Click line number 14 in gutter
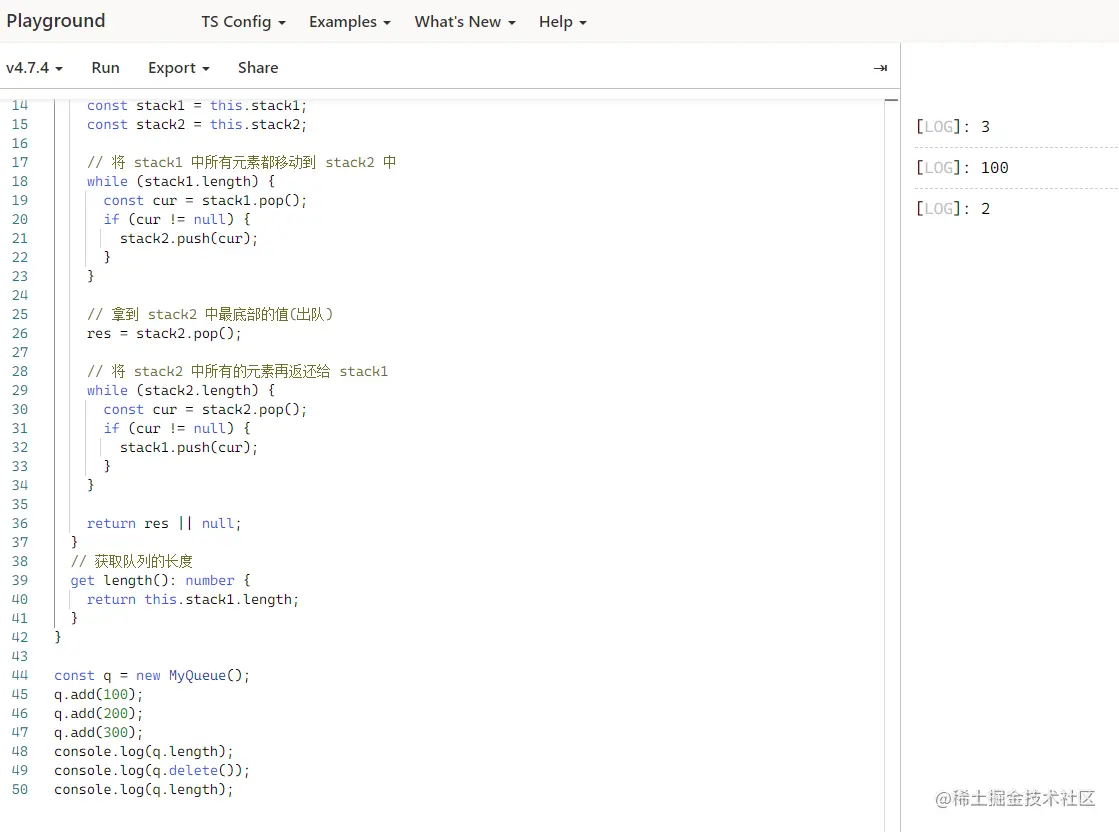Image resolution: width=1119 pixels, height=832 pixels. 20,106
